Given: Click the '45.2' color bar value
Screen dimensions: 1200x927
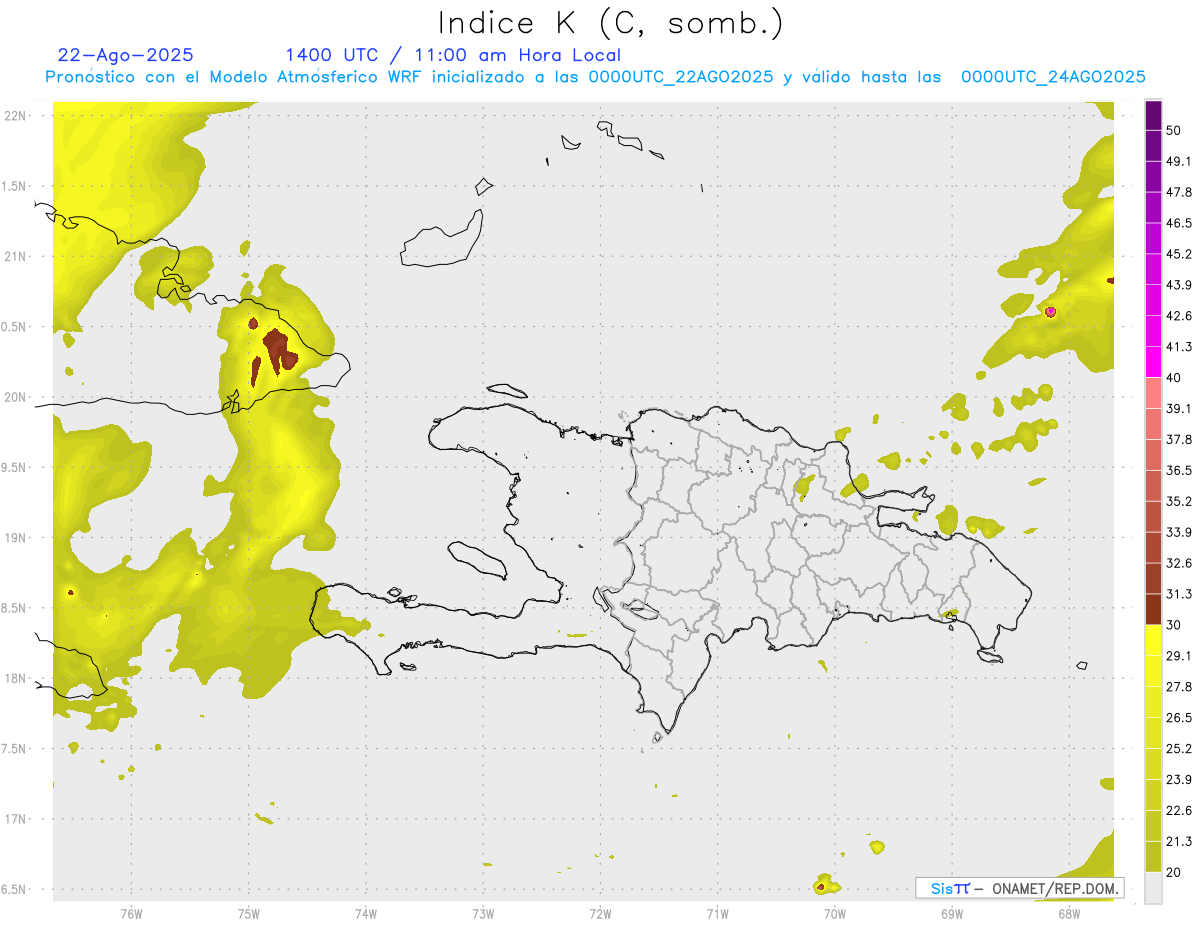Looking at the screenshot, I should 1180,254.
